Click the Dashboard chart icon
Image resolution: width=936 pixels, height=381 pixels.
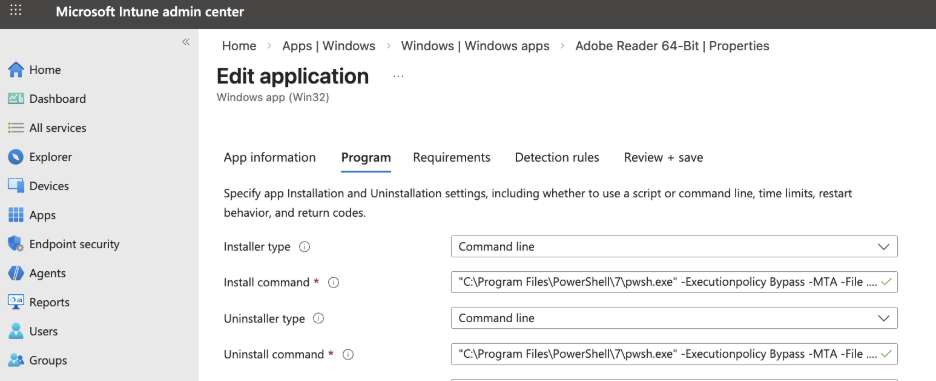coord(16,99)
